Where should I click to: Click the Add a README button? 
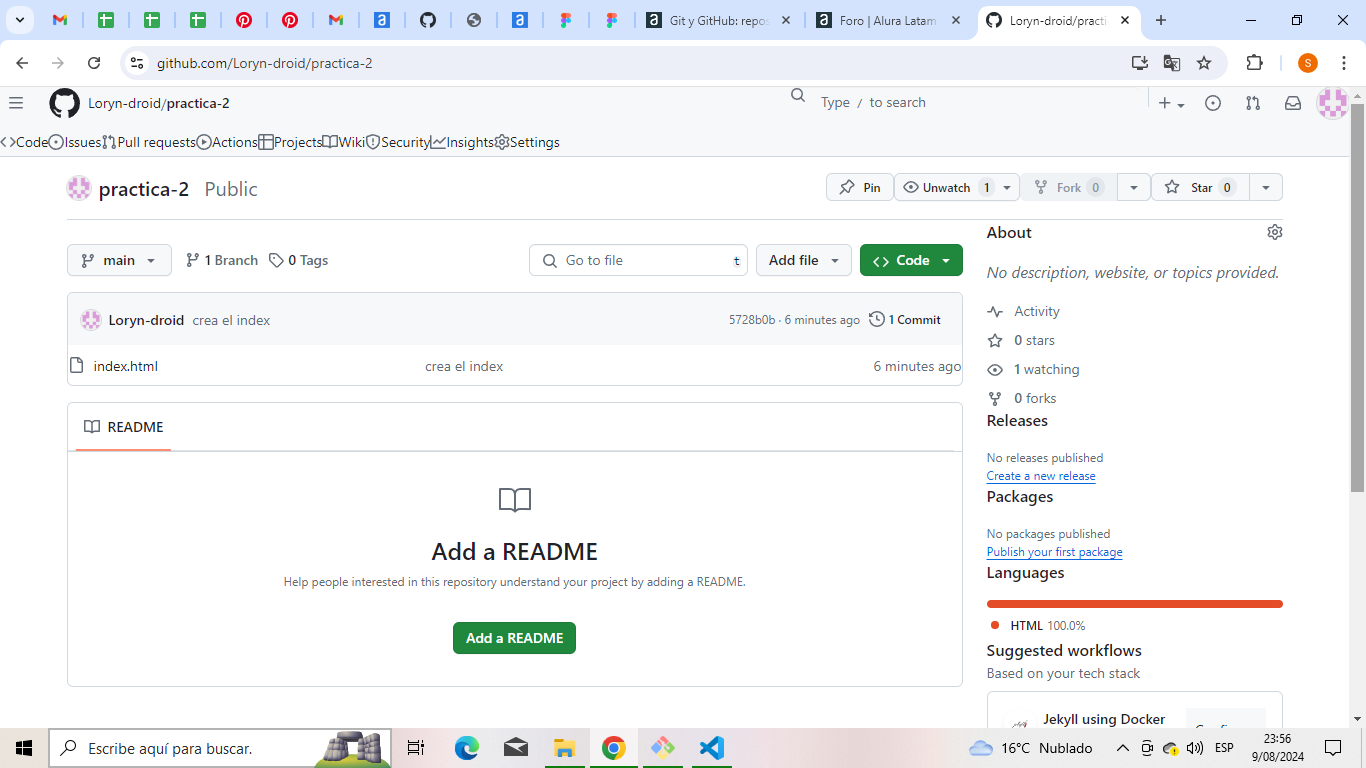coord(514,638)
